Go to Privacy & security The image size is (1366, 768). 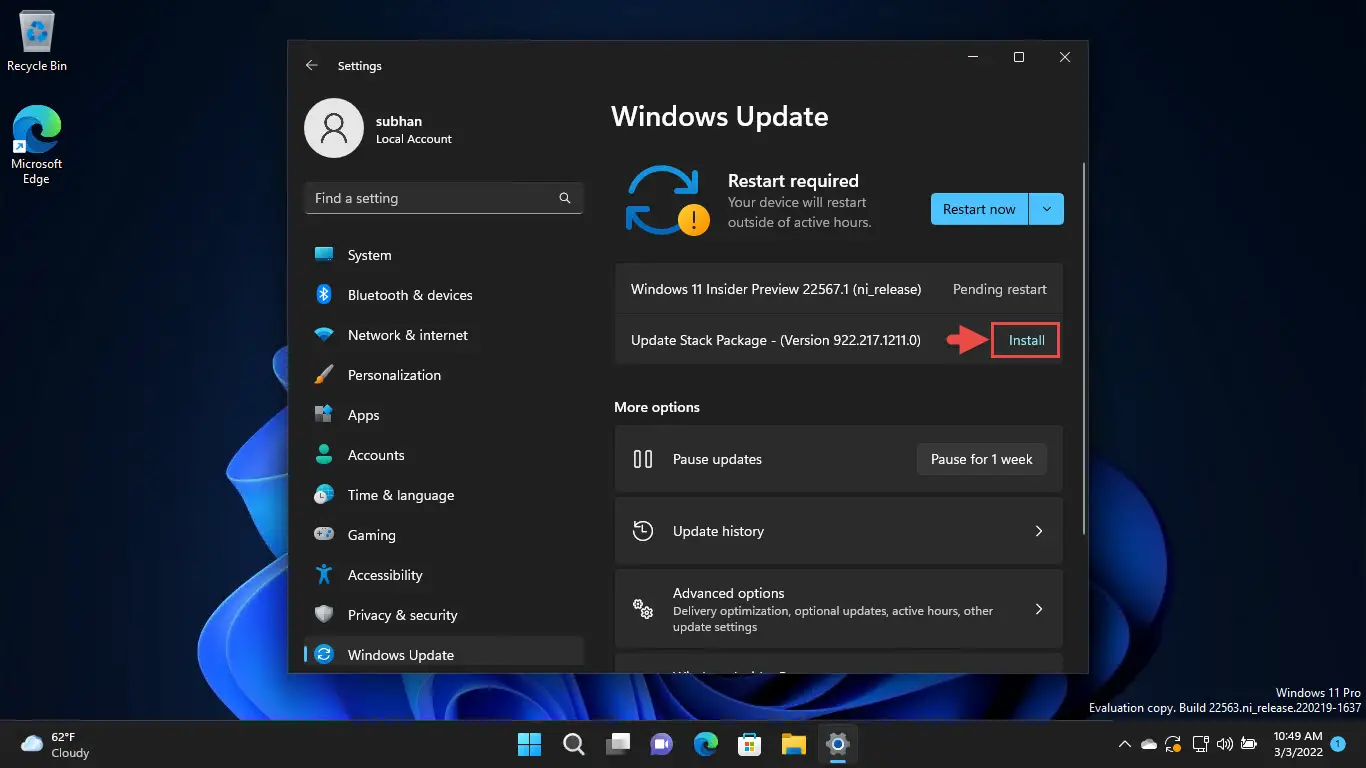[x=444, y=615]
